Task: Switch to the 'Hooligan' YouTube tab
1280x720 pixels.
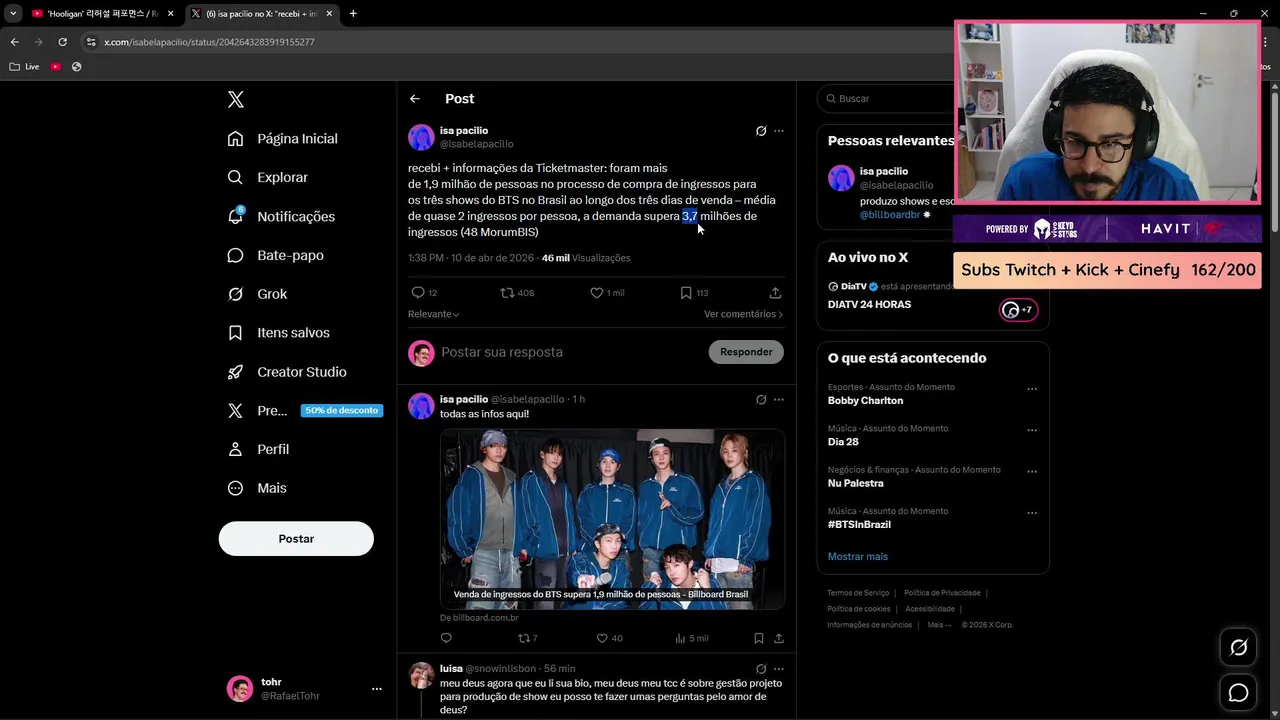Action: click(x=102, y=14)
